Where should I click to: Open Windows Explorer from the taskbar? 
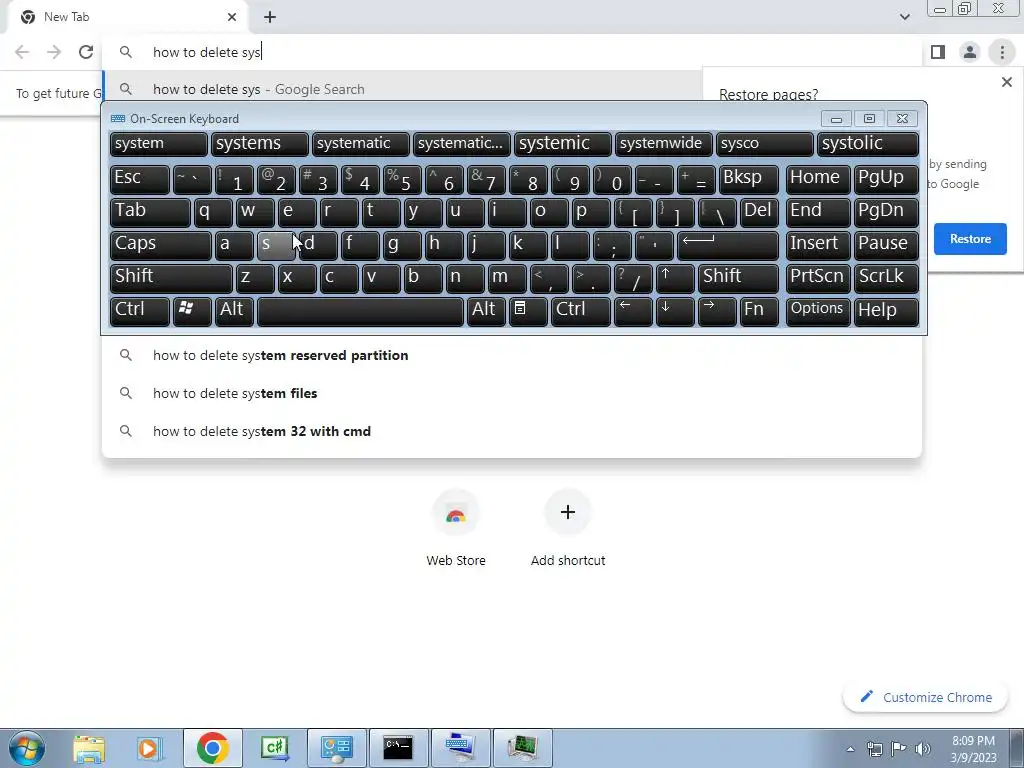[89, 748]
